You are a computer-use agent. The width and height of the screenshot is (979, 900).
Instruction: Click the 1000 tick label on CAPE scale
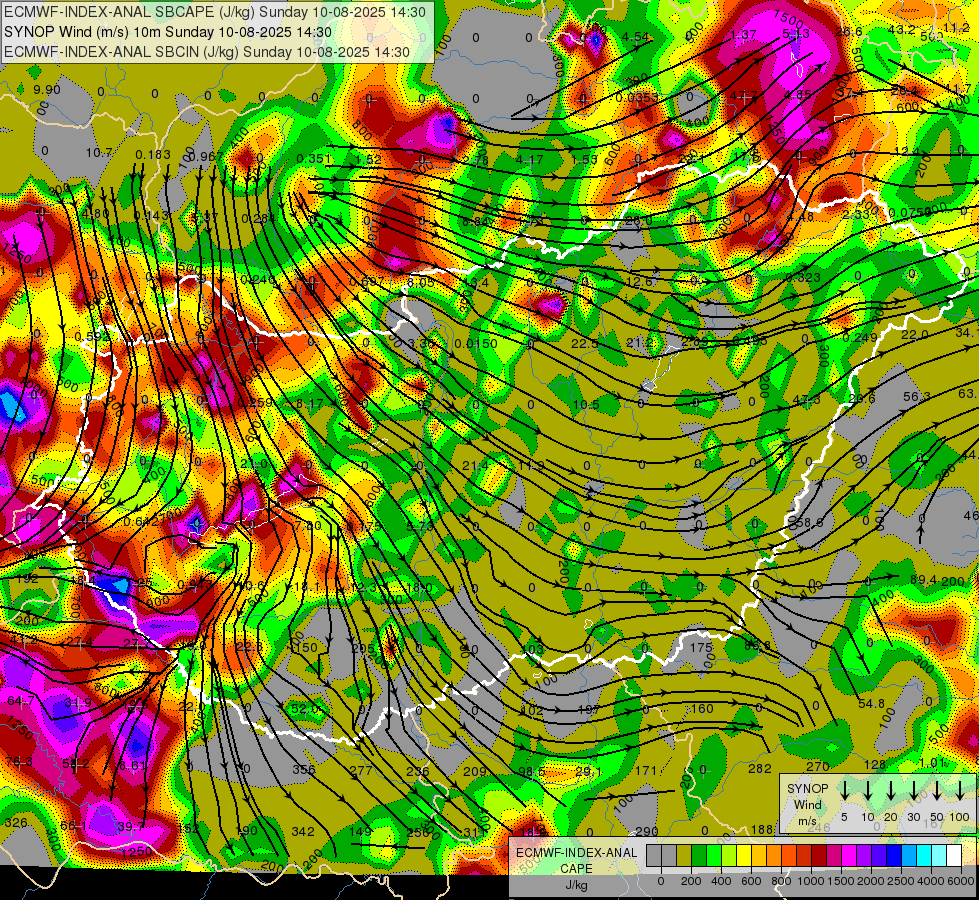[811, 881]
